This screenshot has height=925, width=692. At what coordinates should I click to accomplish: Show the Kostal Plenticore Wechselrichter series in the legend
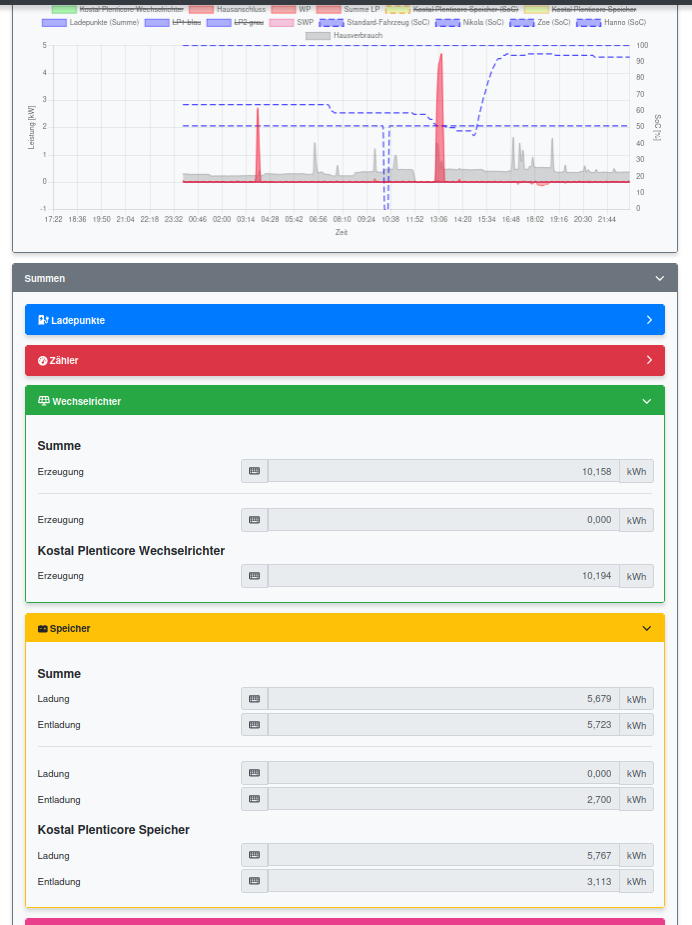pyautogui.click(x=117, y=9)
